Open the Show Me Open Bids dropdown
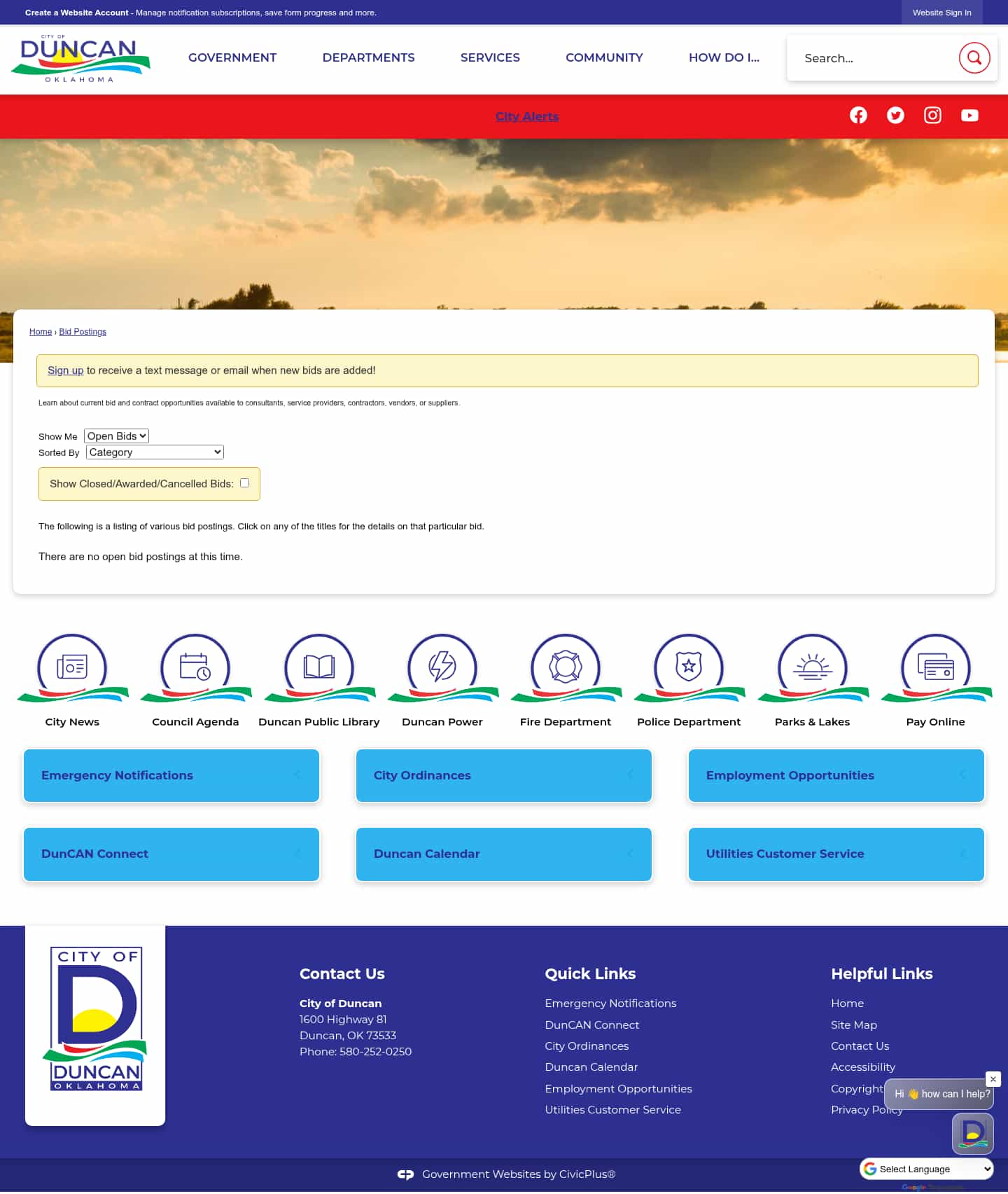This screenshot has height=1194, width=1008. tap(116, 436)
